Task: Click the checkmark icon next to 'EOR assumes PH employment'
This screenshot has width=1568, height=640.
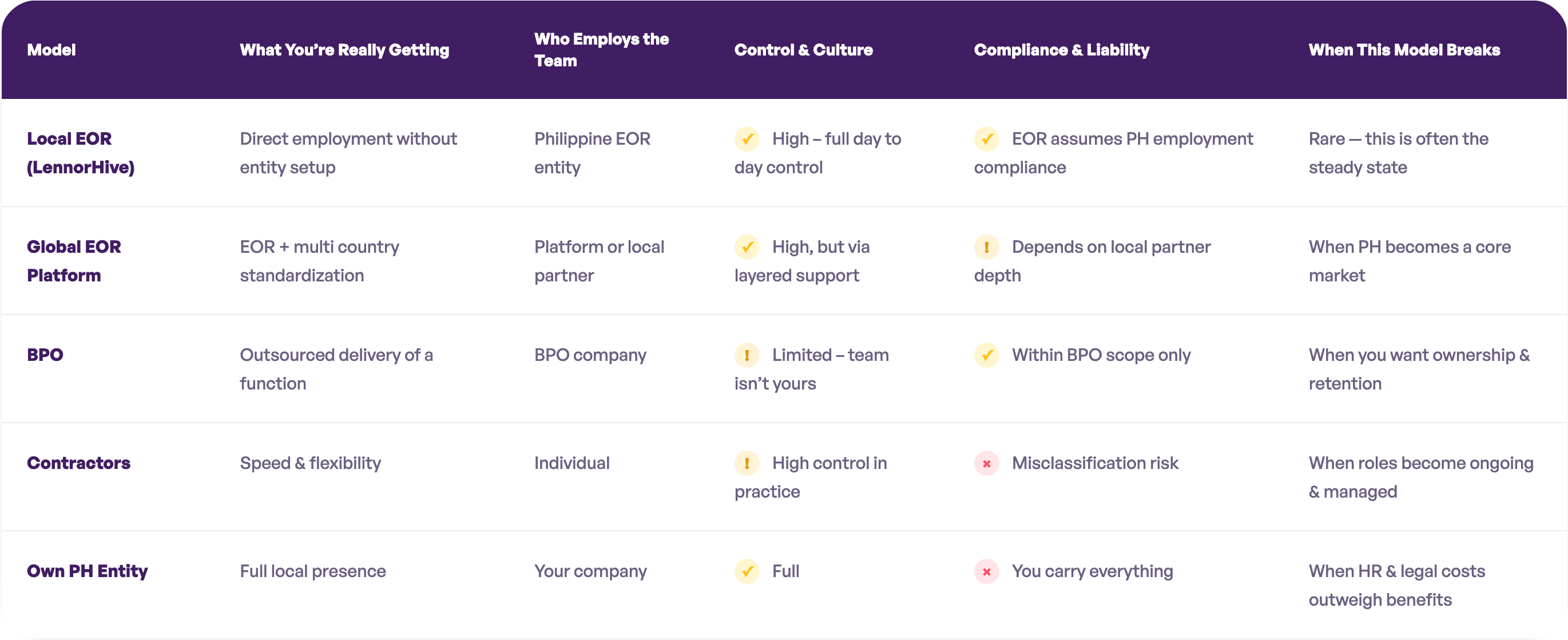Action: 986,139
